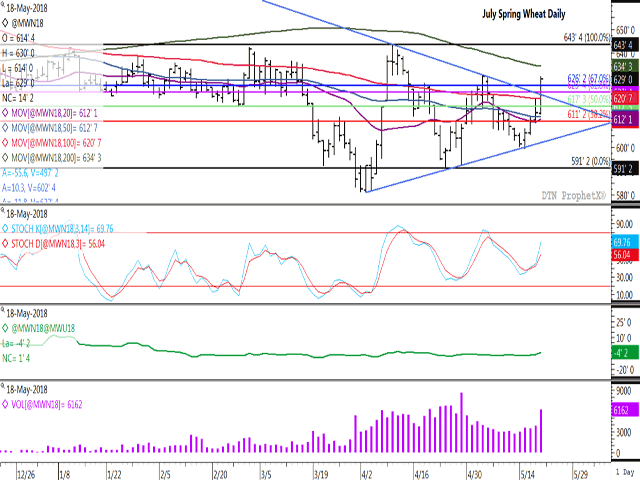Click the magnifier icon in the spread pane
This screenshot has width=640, height=480.
[3, 310]
